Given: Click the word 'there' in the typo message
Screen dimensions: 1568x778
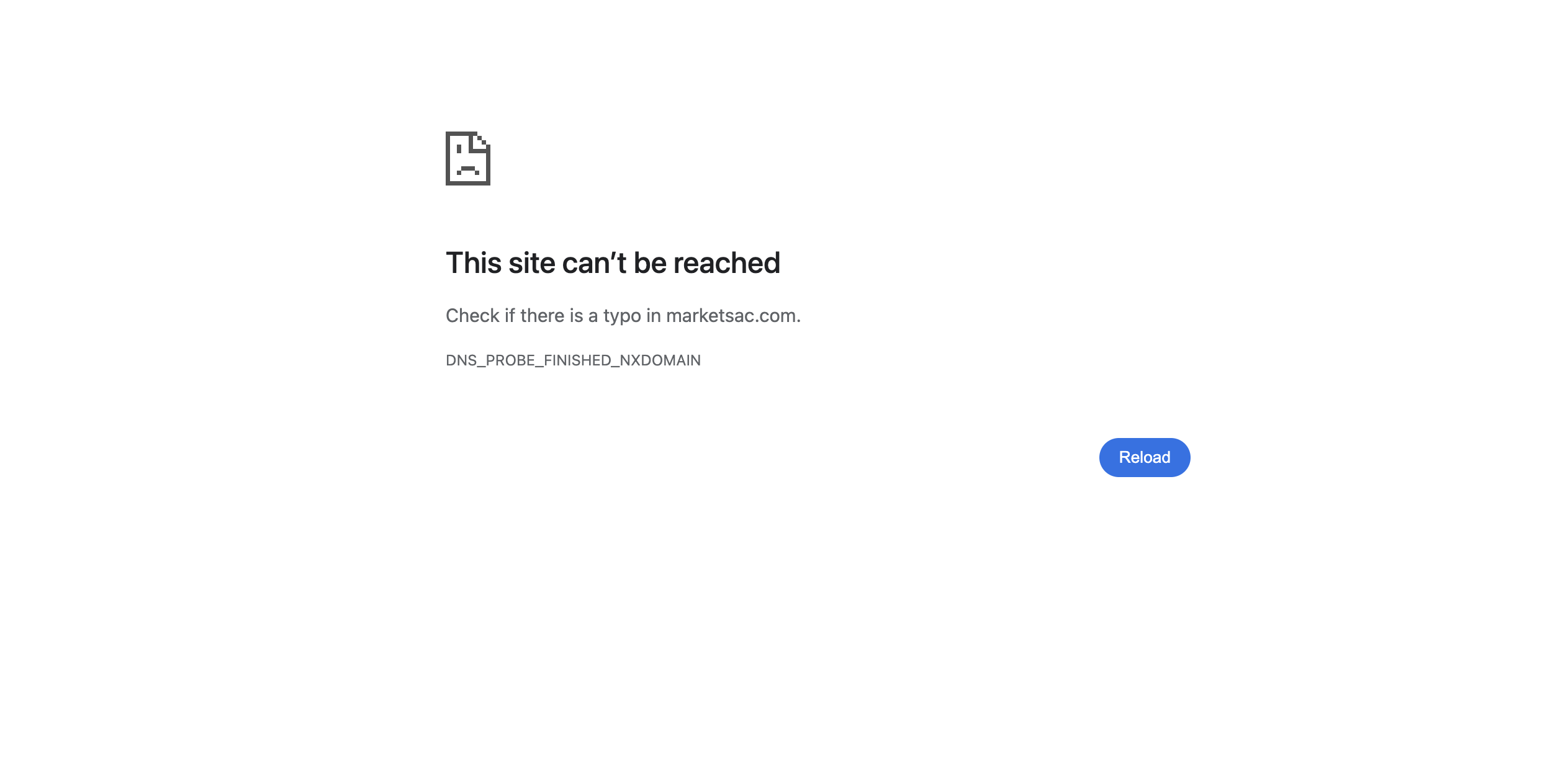Looking at the screenshot, I should (542, 315).
